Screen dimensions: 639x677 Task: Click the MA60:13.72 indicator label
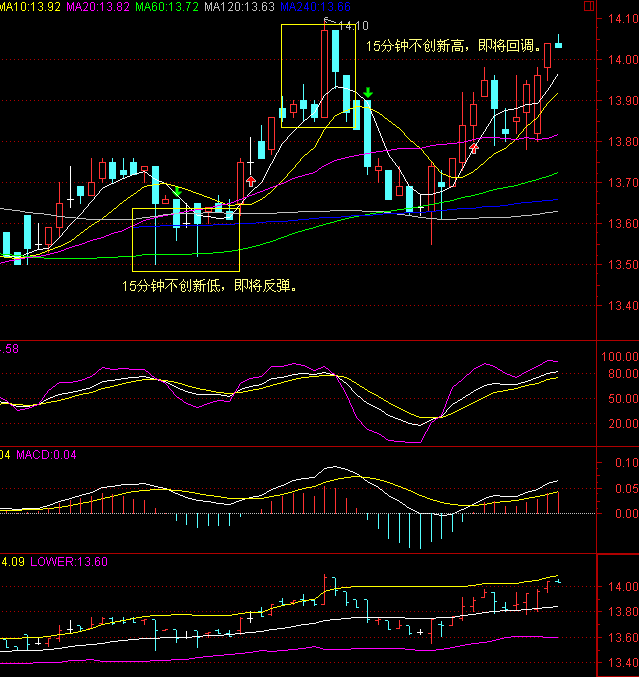point(167,7)
